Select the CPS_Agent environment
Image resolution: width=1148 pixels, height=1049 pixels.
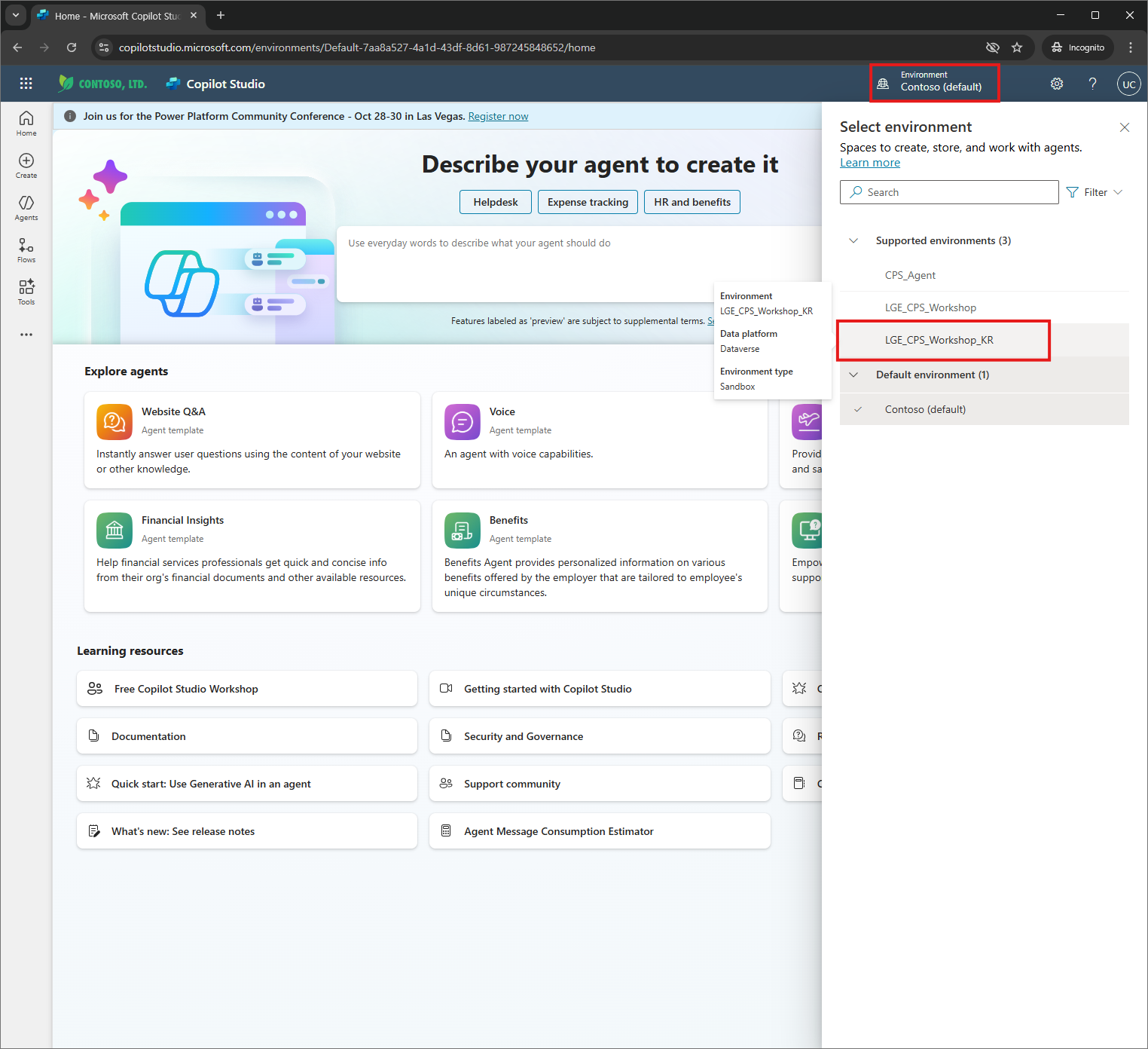tap(985, 275)
